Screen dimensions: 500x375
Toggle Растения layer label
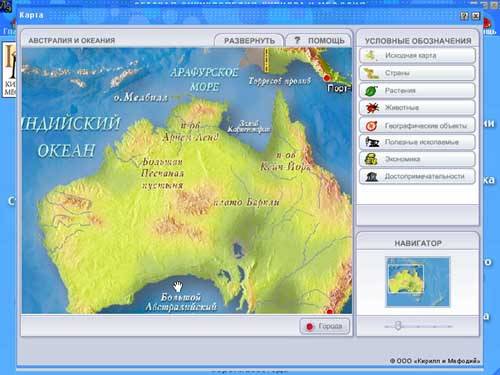[400, 90]
